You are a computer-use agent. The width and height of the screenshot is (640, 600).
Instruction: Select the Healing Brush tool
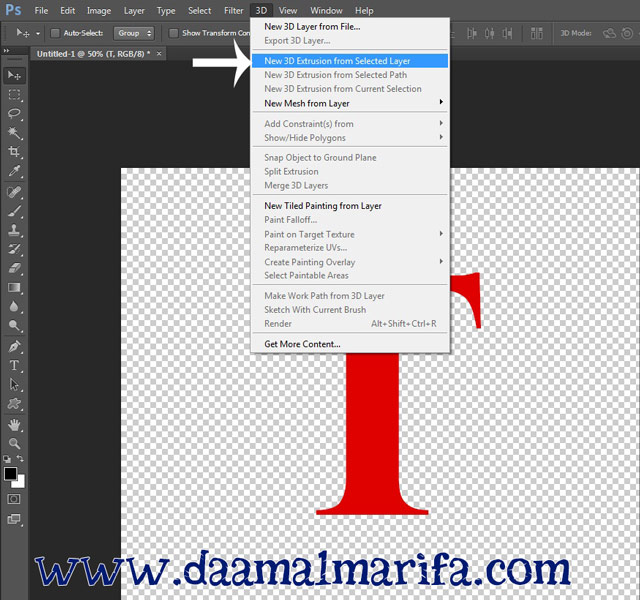[14, 192]
